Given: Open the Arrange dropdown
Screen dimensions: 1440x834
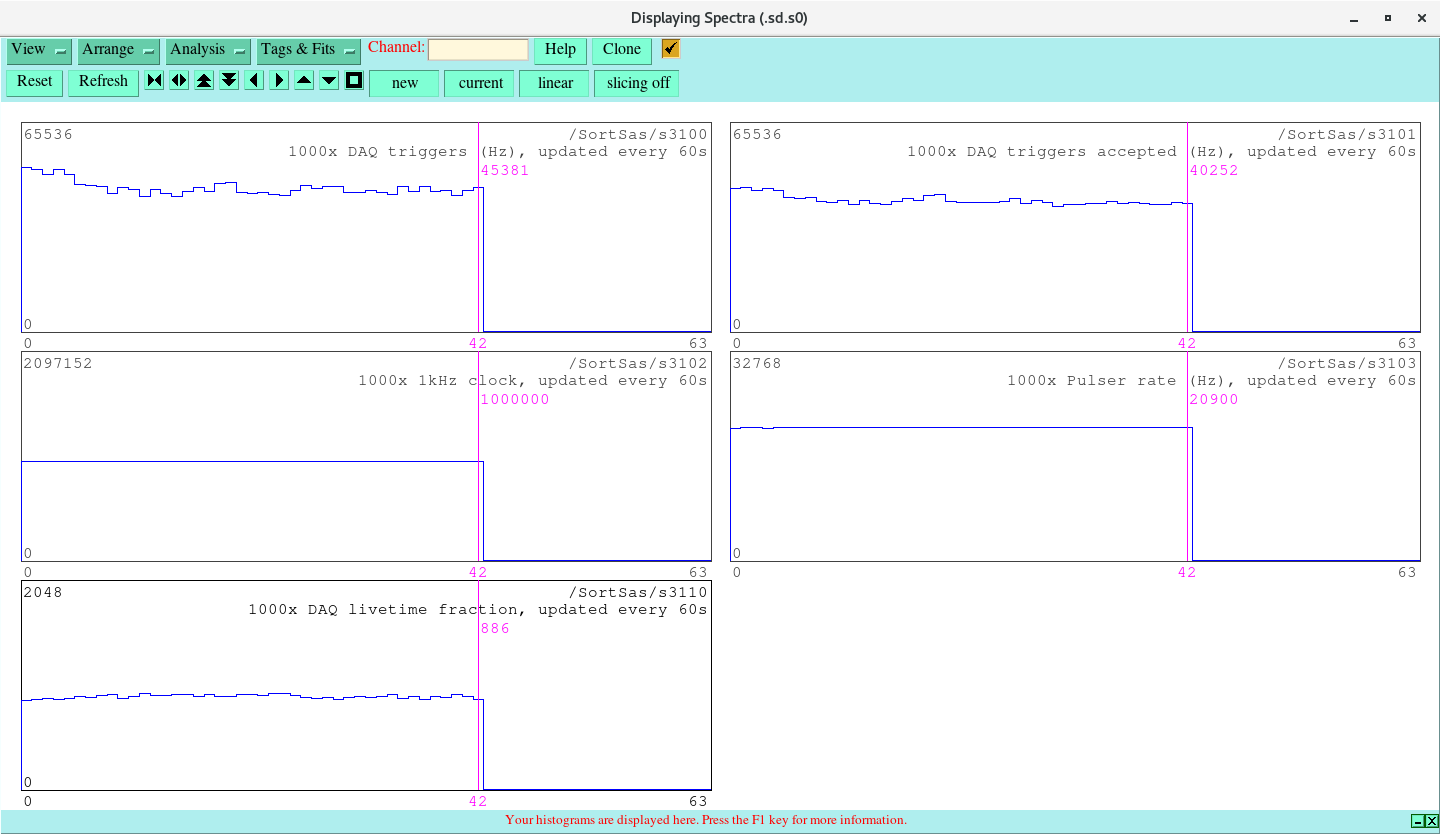Looking at the screenshot, I should click(x=118, y=49).
